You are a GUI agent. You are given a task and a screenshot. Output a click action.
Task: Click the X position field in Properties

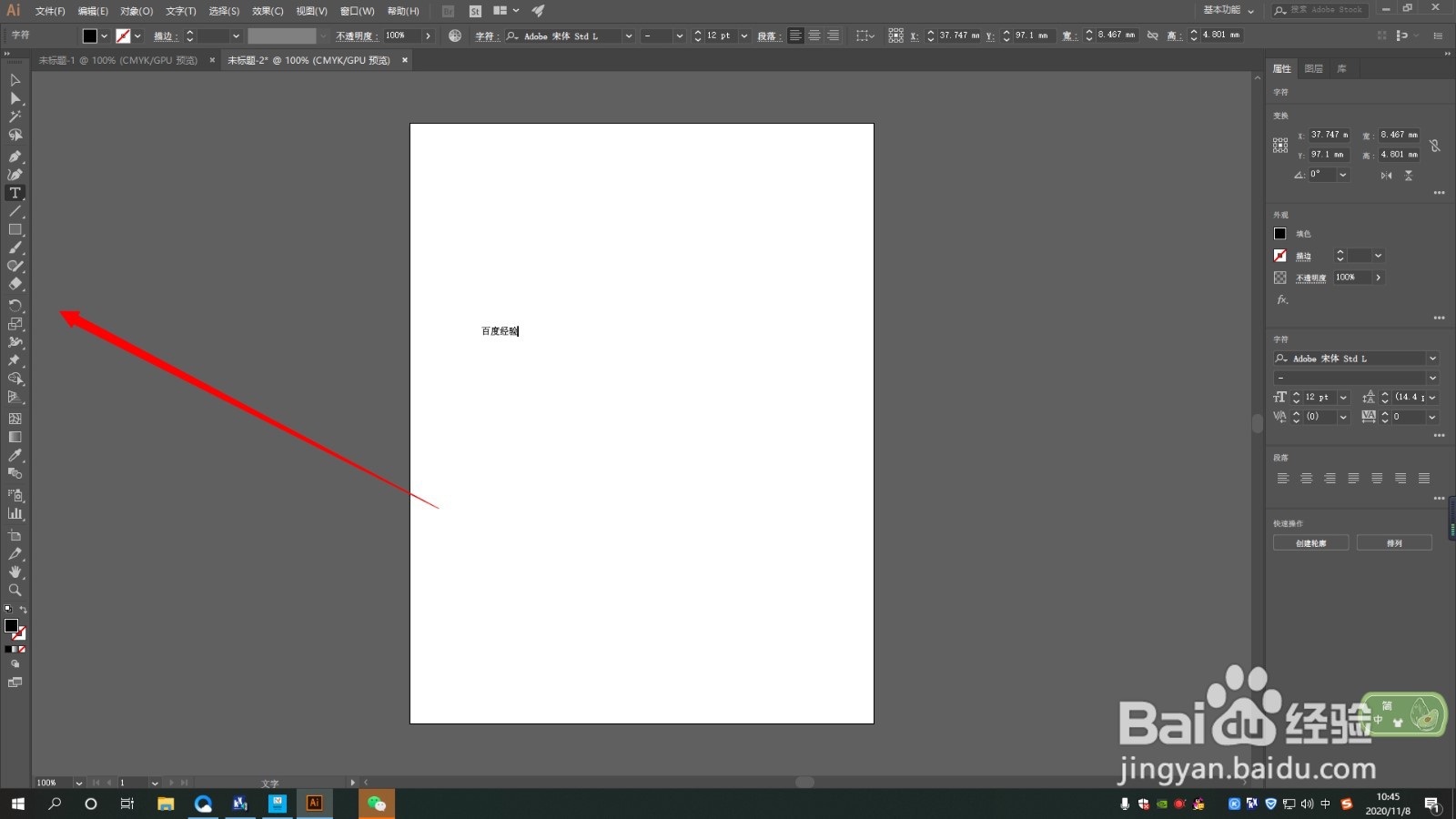pos(1330,135)
